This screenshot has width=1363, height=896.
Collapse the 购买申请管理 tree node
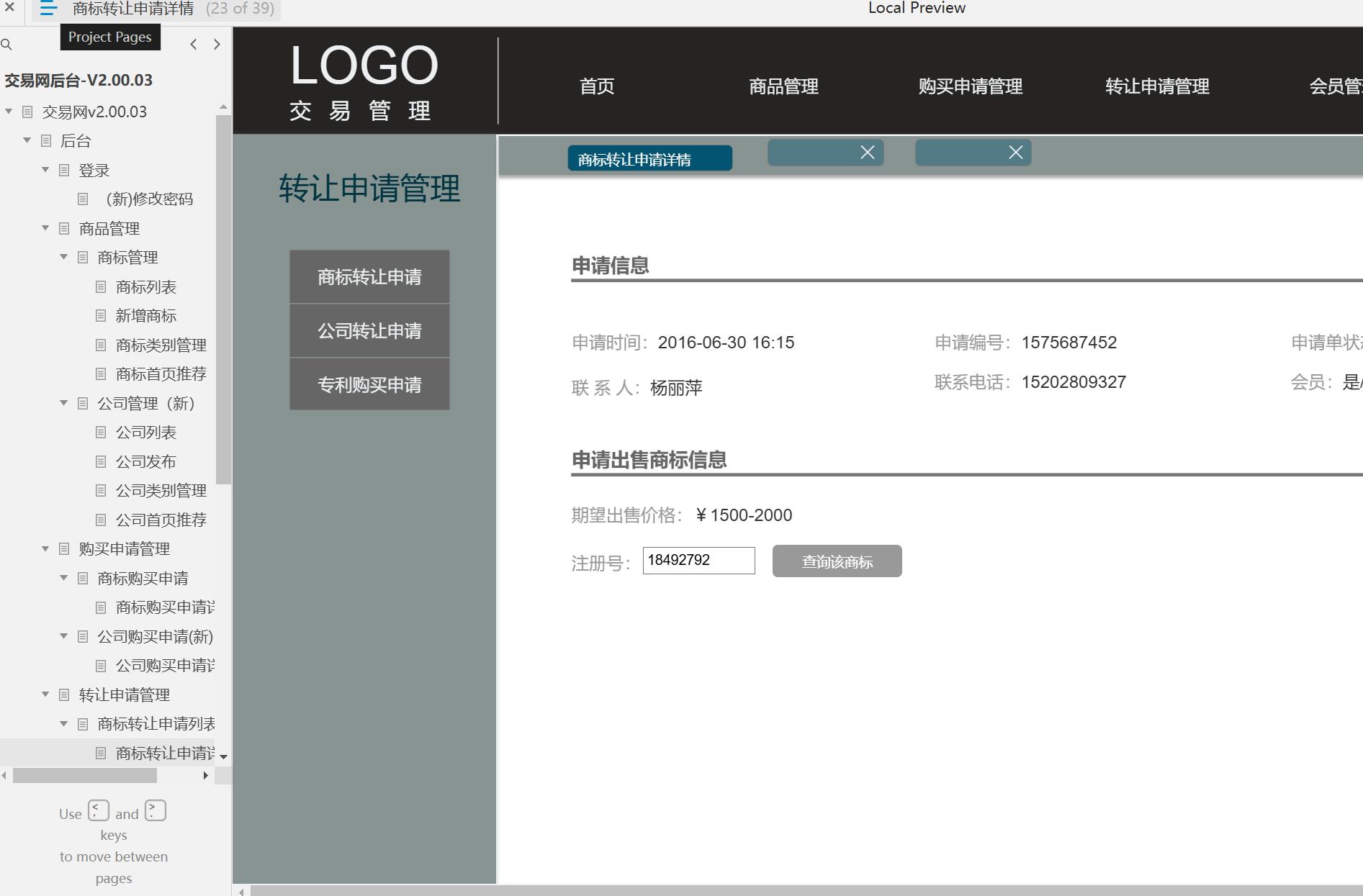(x=45, y=548)
